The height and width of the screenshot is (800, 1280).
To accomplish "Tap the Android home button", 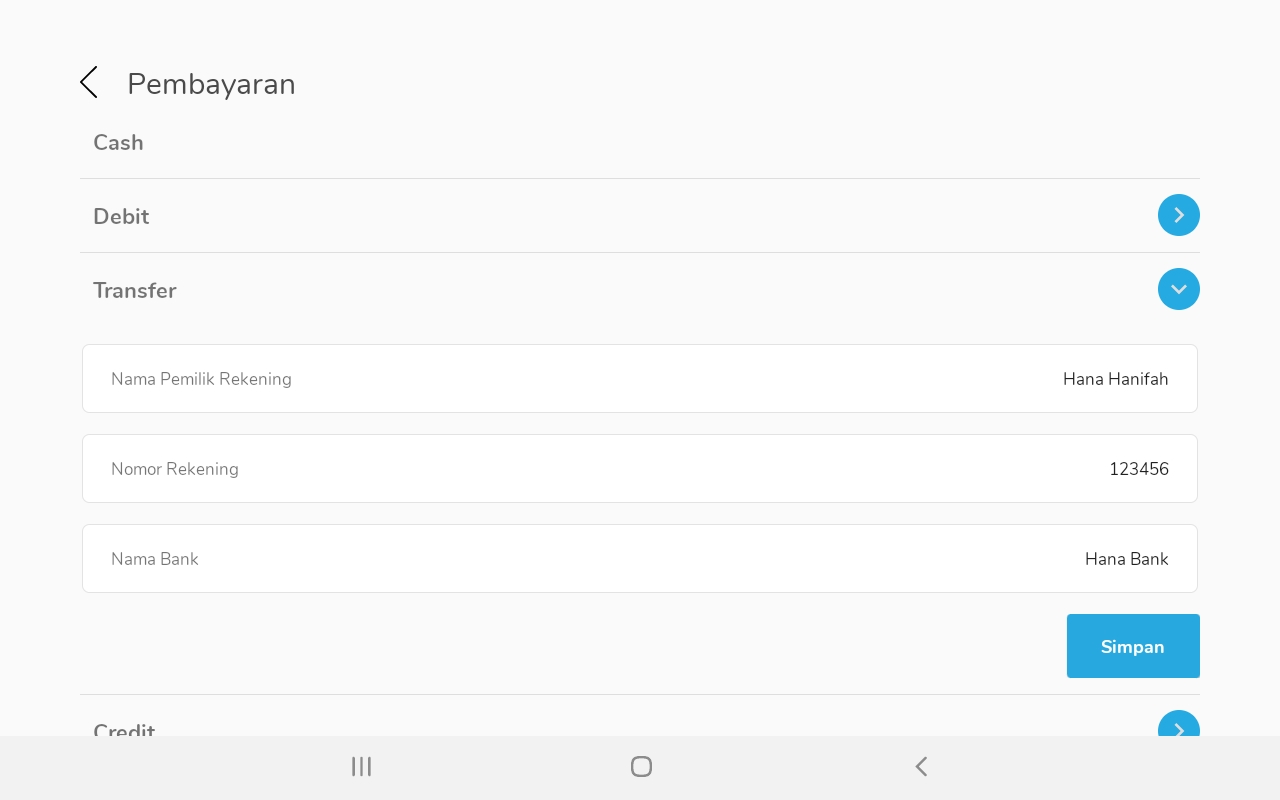I will 641,767.
